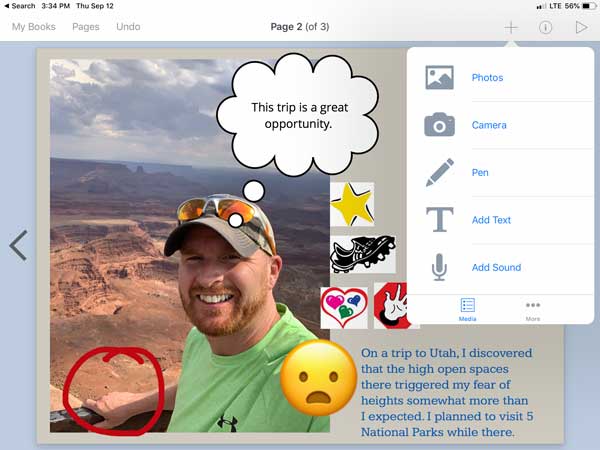Open the Camera icon in the popover
600x450 pixels.
click(x=439, y=125)
